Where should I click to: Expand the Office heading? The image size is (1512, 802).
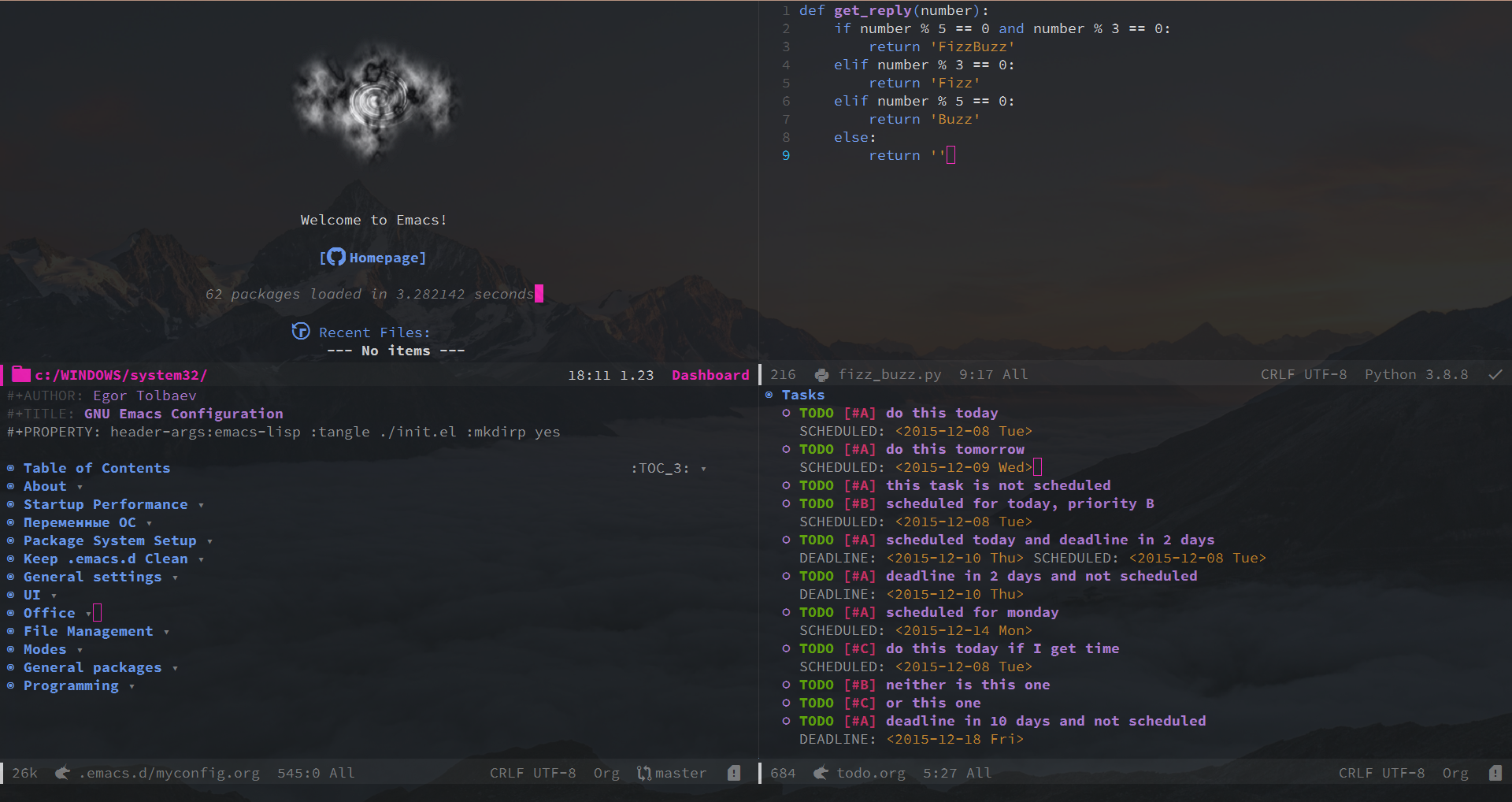(88, 614)
